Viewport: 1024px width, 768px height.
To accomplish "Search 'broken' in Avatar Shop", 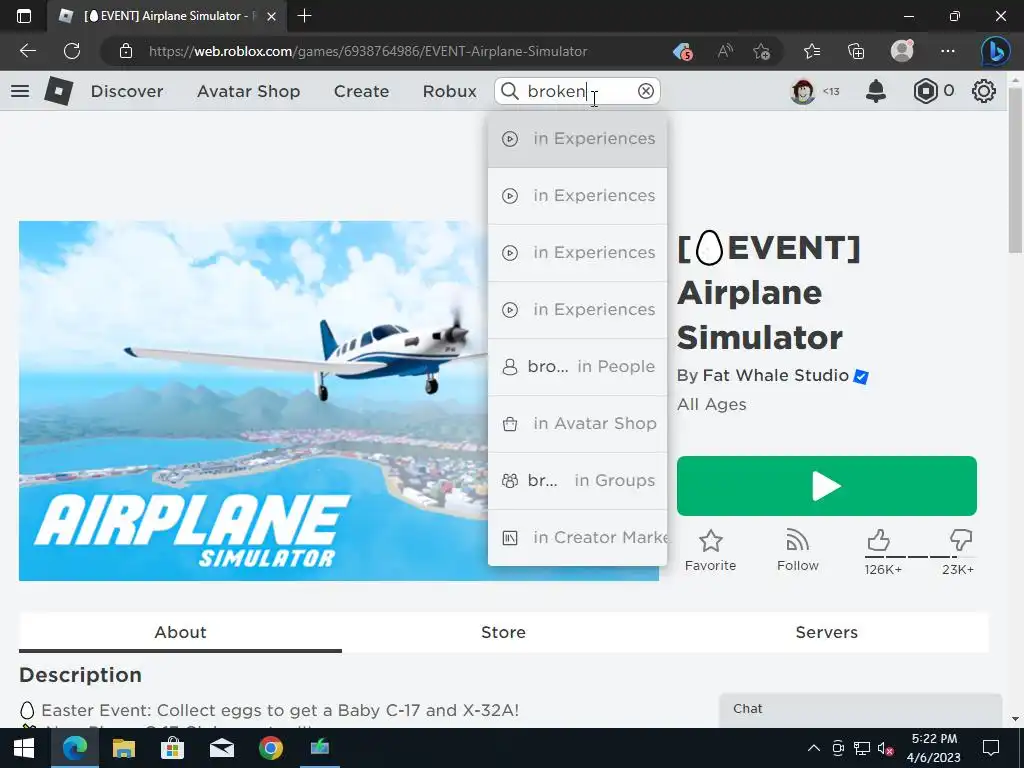I will [x=577, y=423].
